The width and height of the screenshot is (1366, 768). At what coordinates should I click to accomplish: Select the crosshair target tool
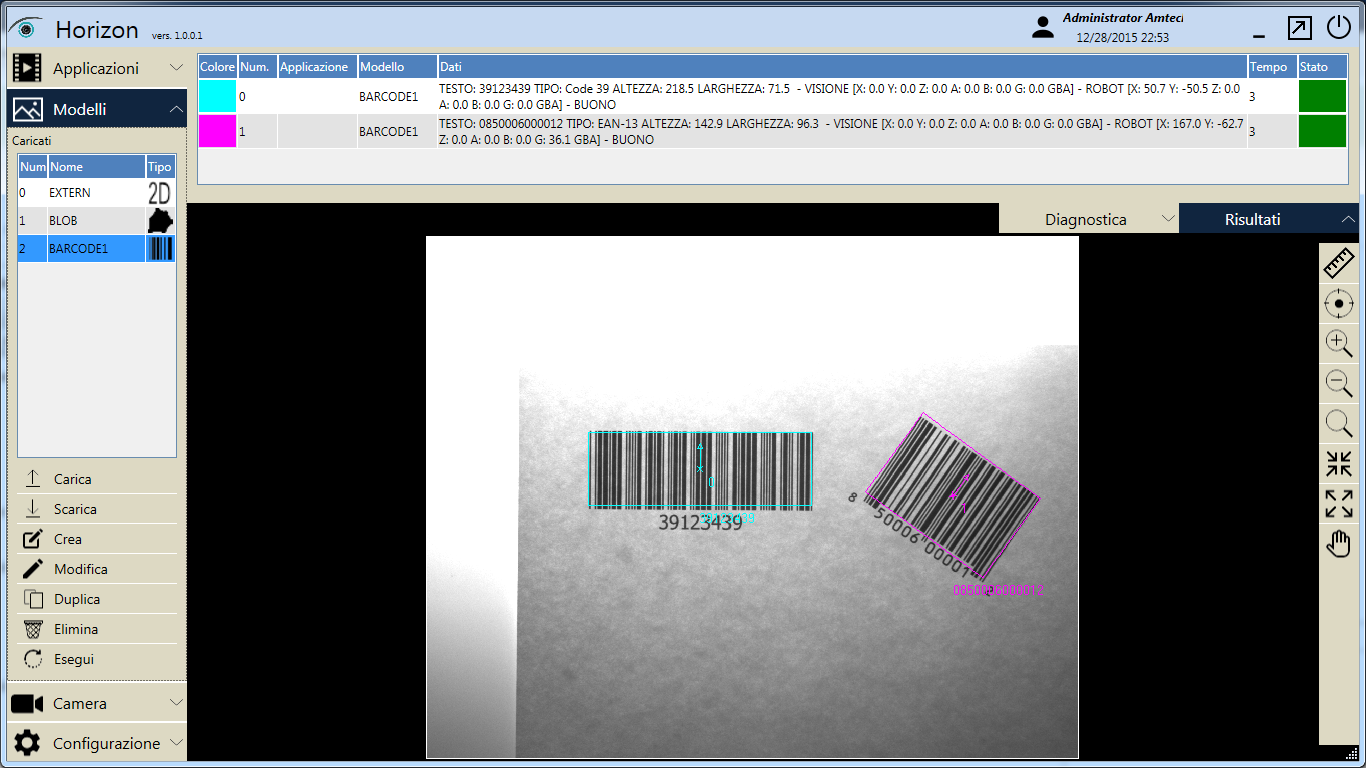tap(1339, 303)
